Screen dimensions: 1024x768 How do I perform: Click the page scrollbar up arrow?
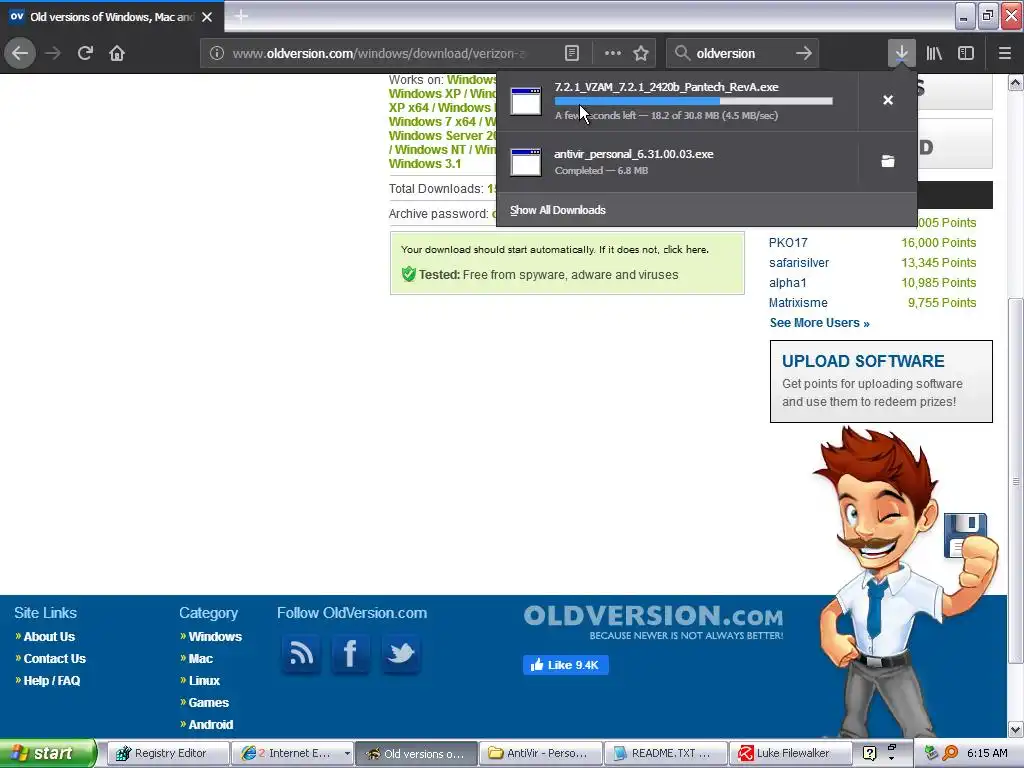click(x=1016, y=83)
